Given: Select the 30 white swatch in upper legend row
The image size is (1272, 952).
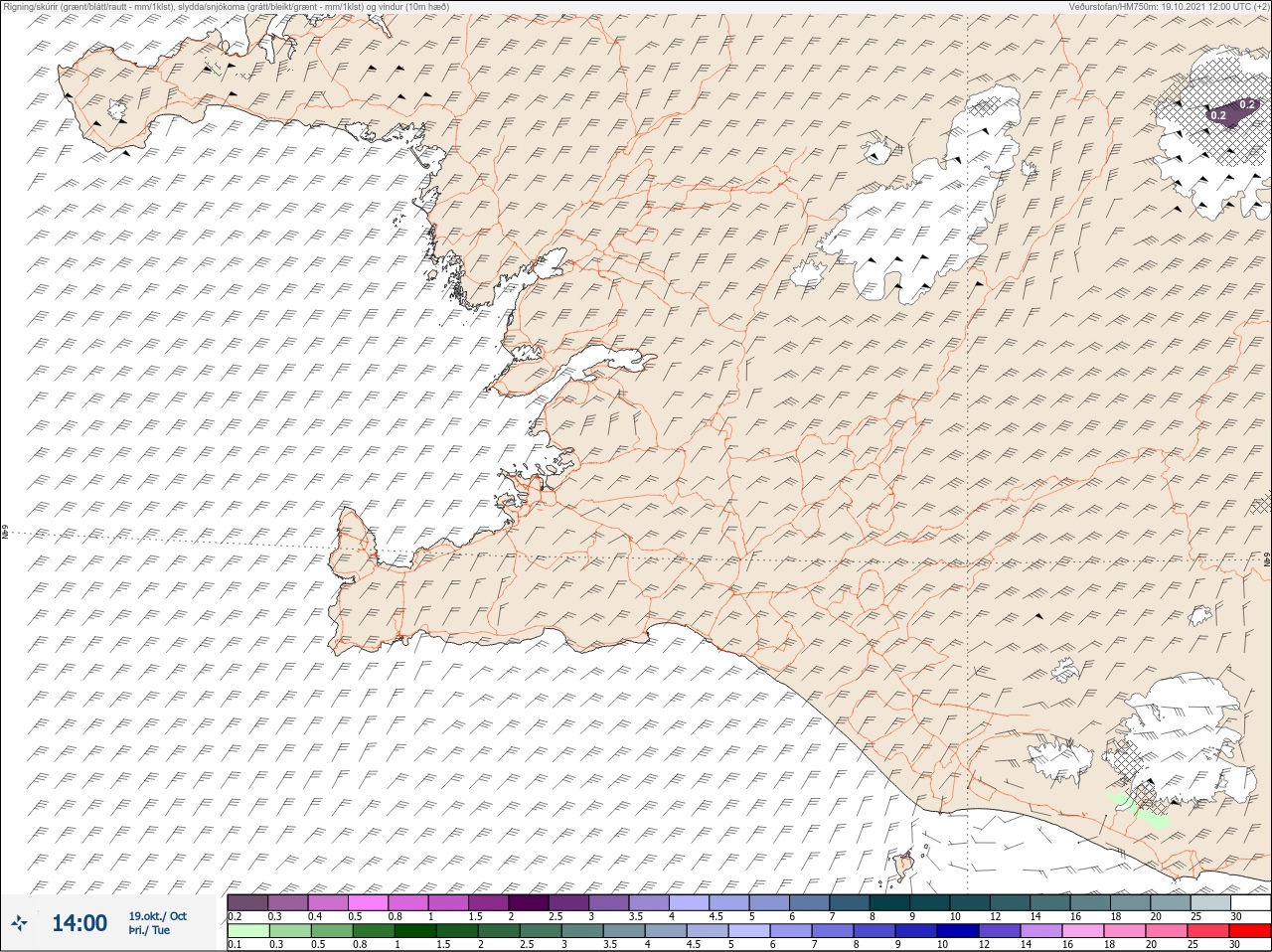Looking at the screenshot, I should tap(1251, 902).
